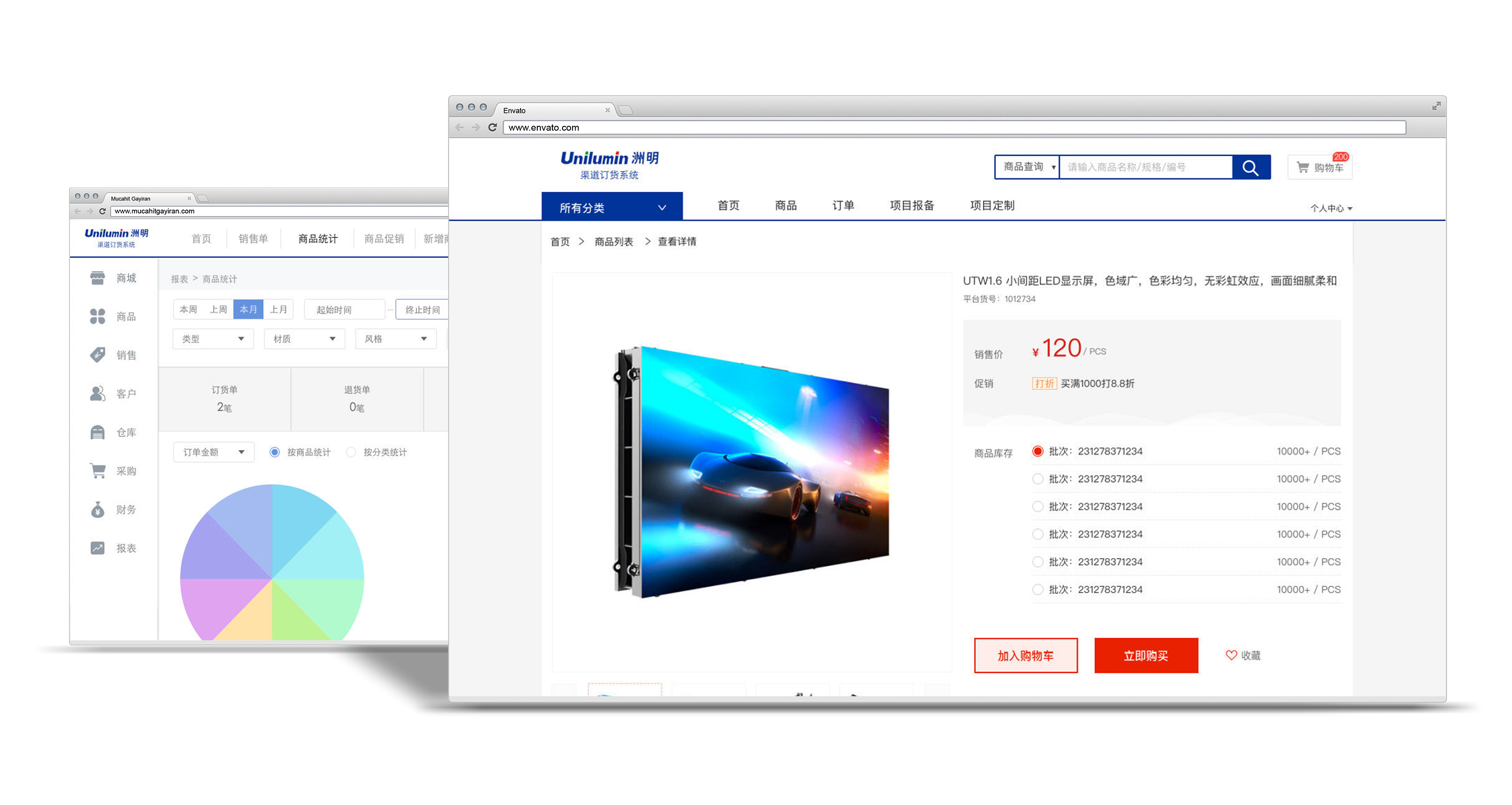1512x805 pixels.
Task: Click the 终止时间 end date field
Action: (x=423, y=309)
